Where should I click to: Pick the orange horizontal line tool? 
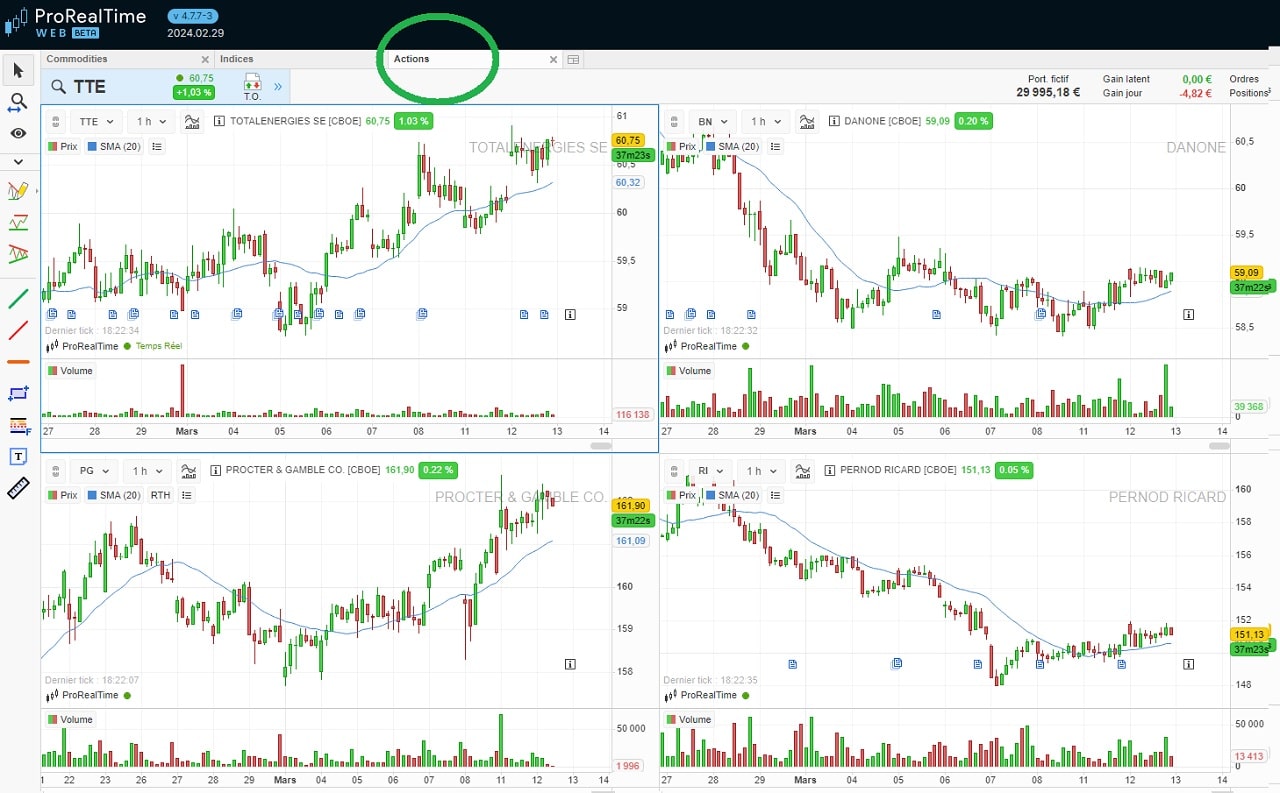(18, 361)
